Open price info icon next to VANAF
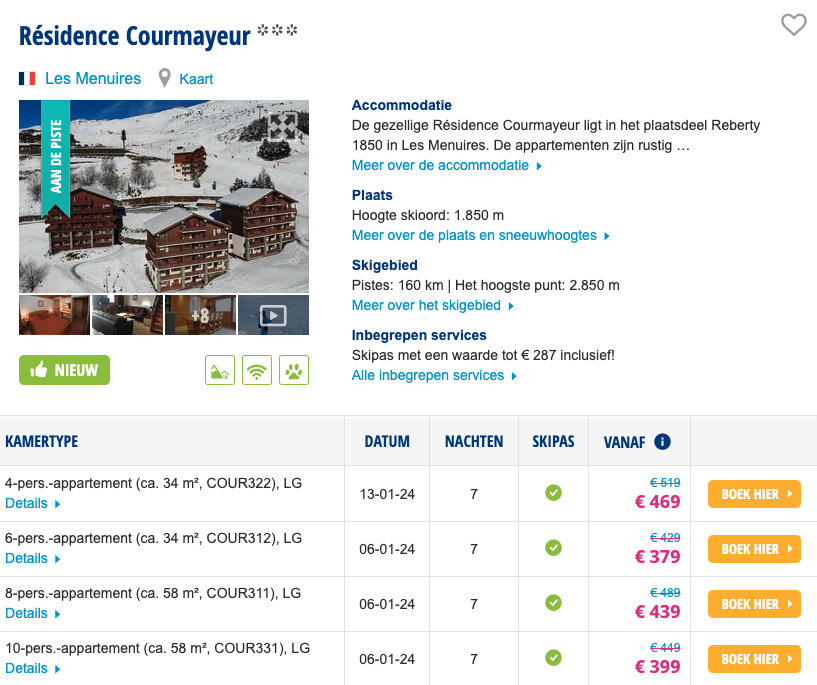This screenshot has height=685, width=817. tap(662, 441)
